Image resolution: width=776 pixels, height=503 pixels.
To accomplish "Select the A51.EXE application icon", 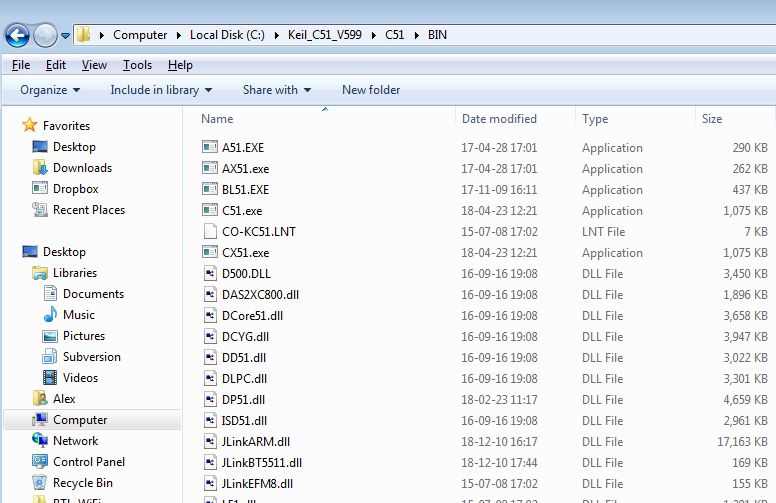I will click(210, 148).
